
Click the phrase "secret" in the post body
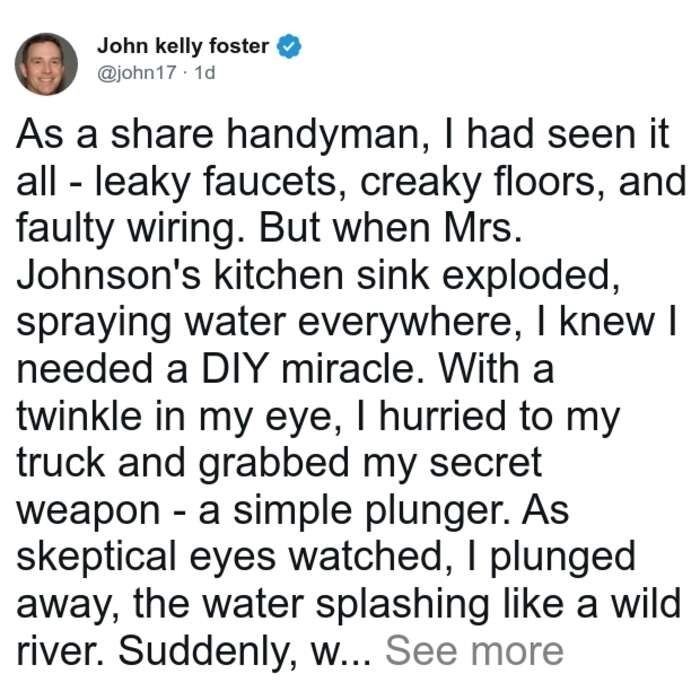[x=486, y=463]
